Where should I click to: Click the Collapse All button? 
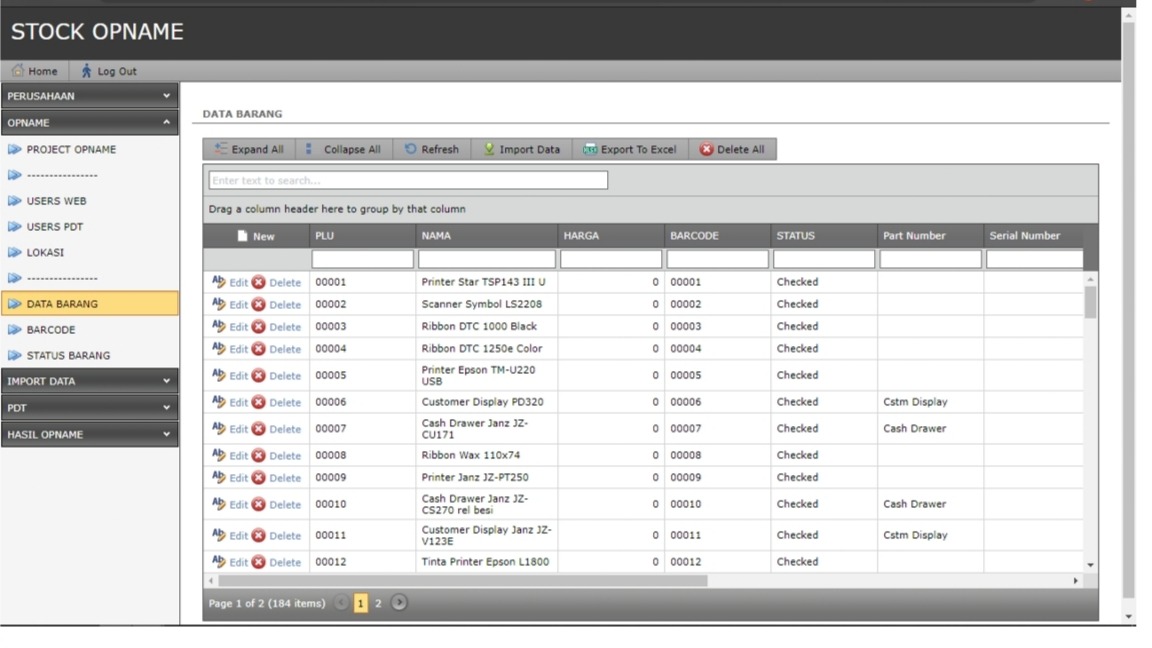[344, 149]
